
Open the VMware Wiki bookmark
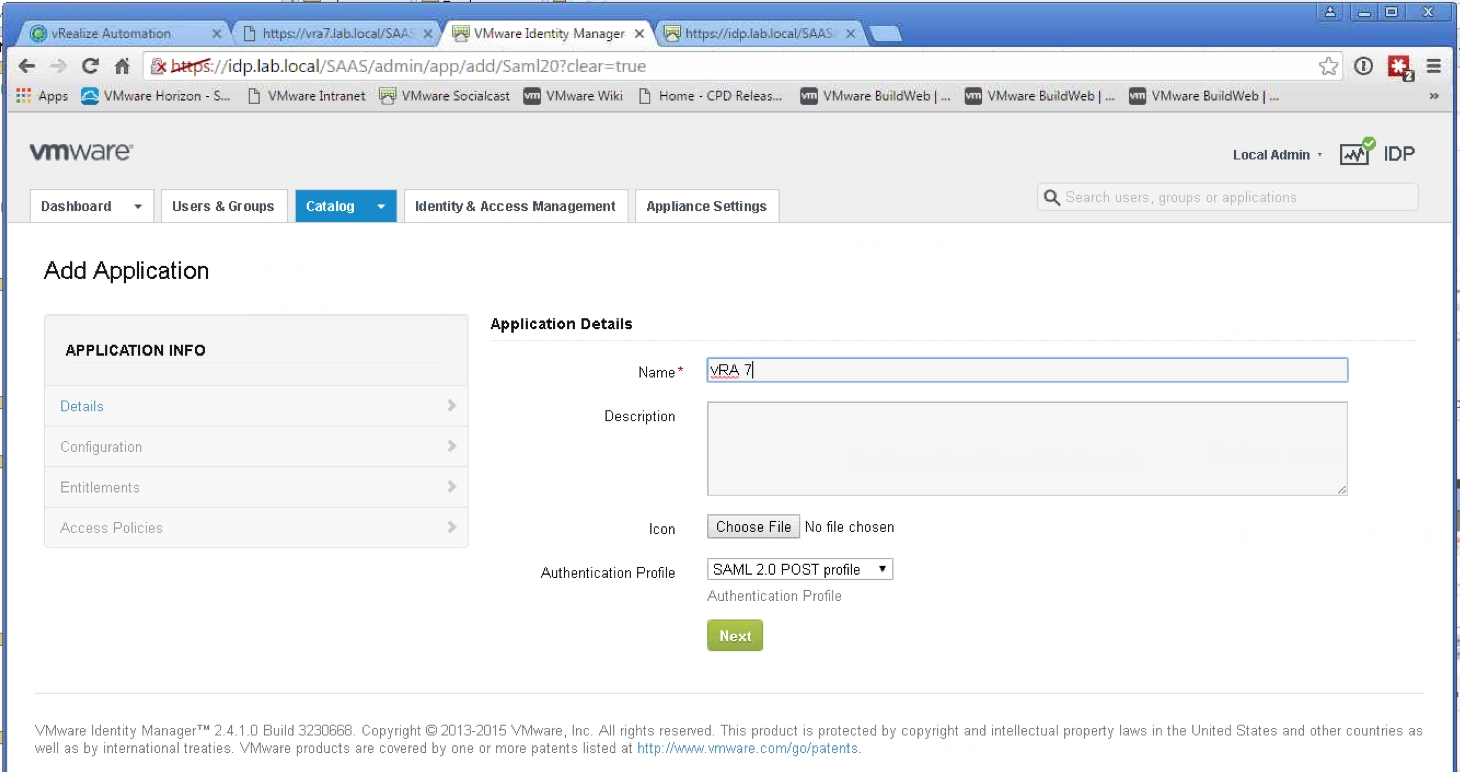(x=573, y=96)
